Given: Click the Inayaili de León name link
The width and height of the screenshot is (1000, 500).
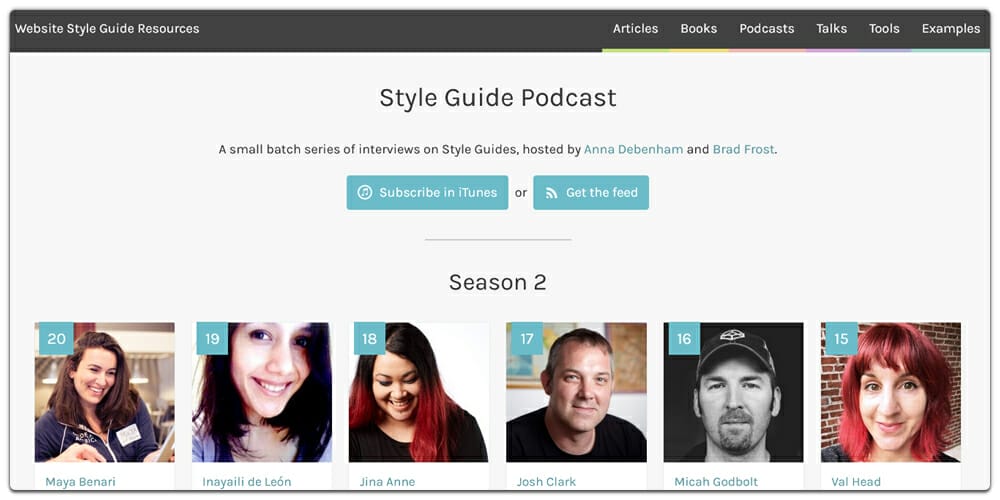Looking at the screenshot, I should tap(247, 482).
